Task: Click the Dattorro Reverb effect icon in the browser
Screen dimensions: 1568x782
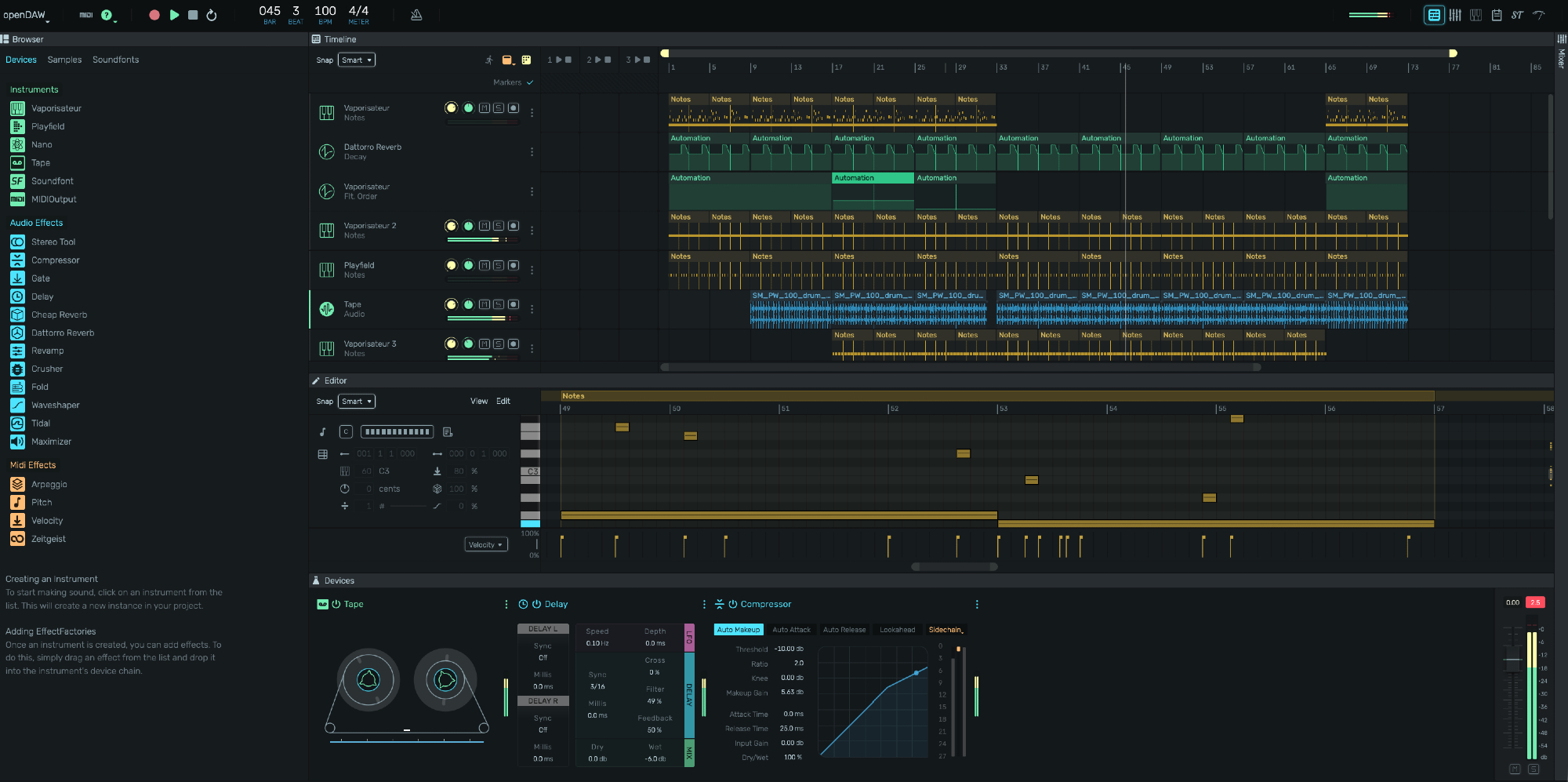Action: pos(17,333)
